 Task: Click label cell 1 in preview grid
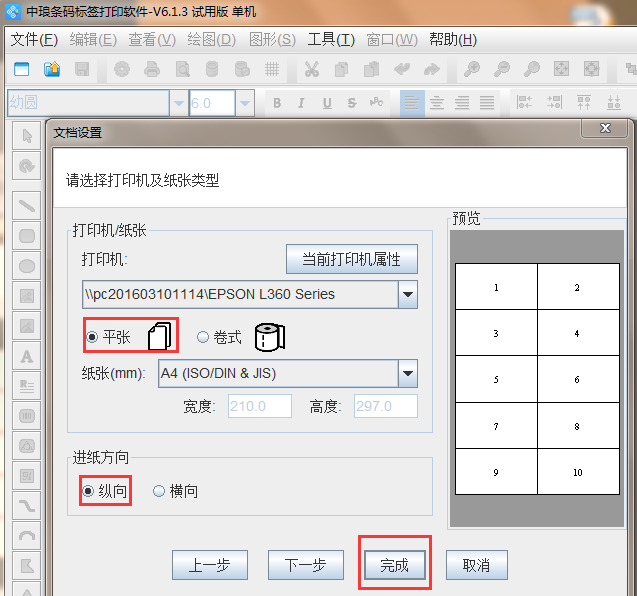[x=496, y=288]
